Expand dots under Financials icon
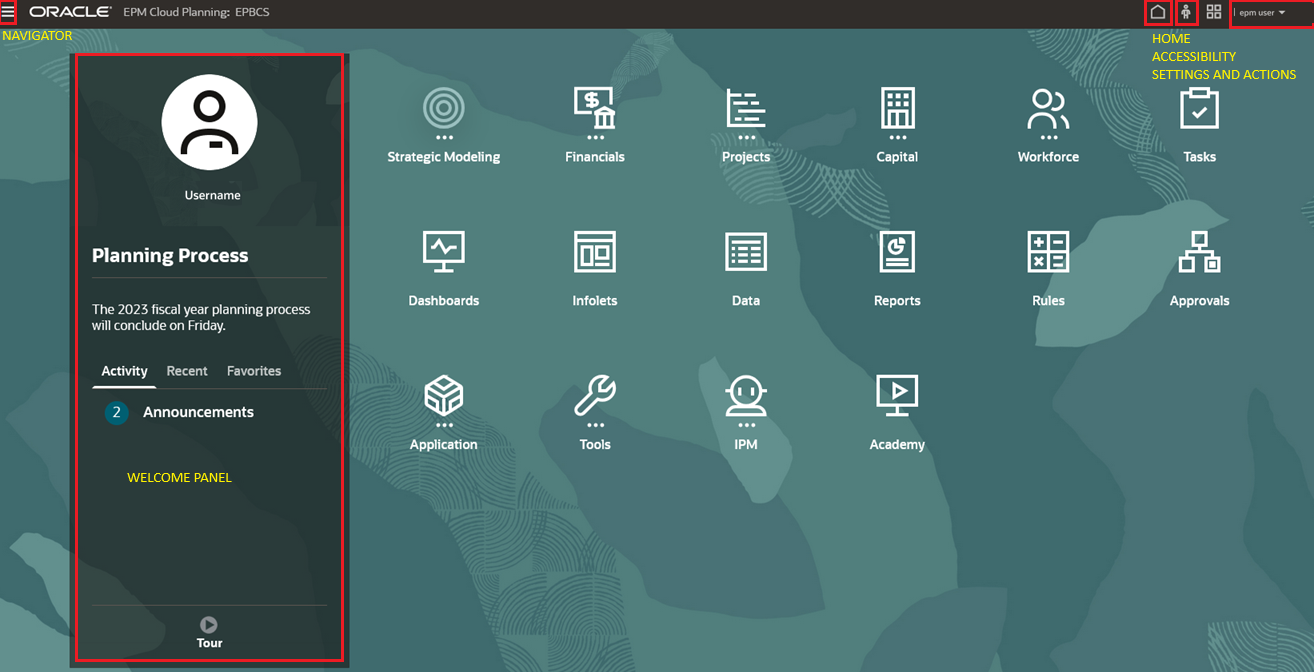 point(595,138)
